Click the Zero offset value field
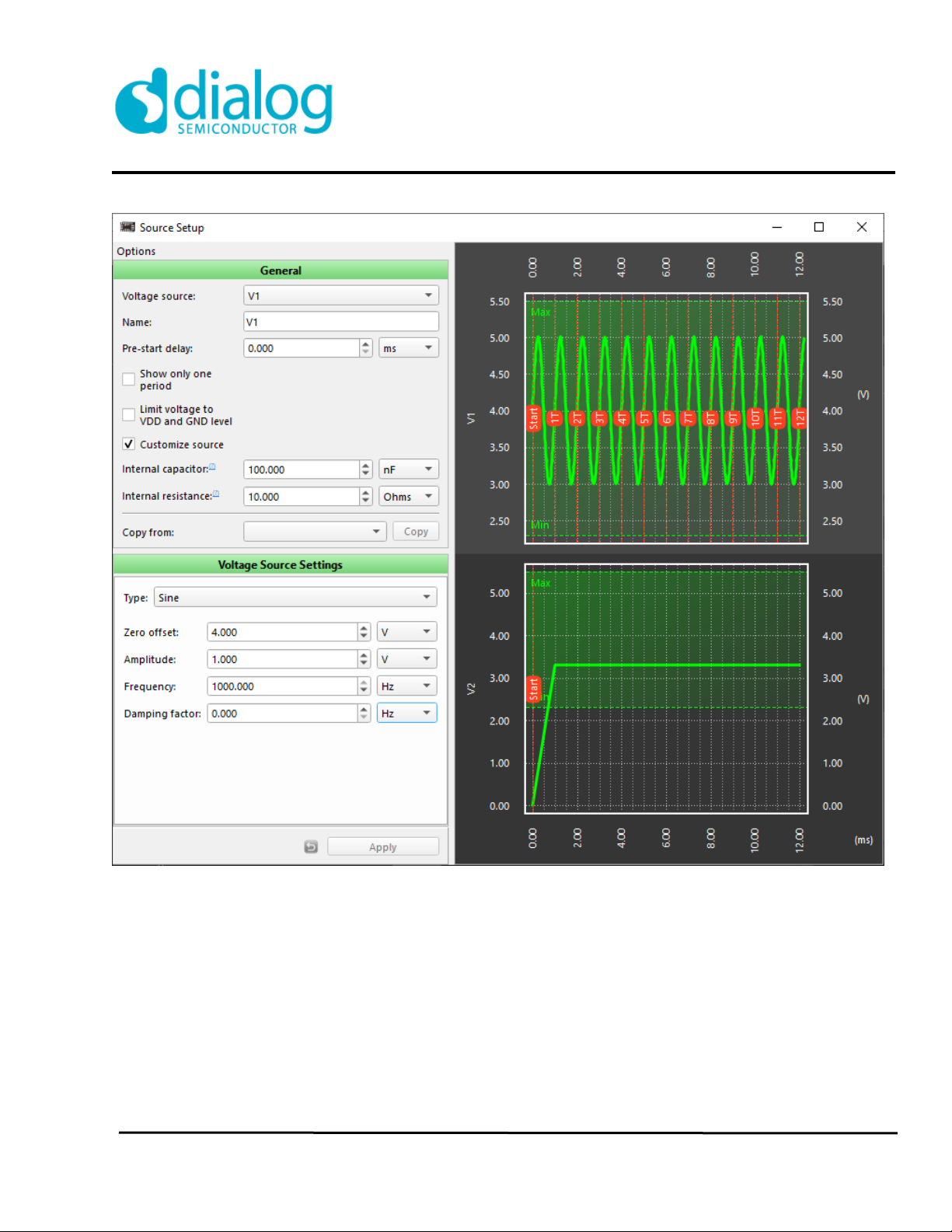The image size is (952, 1232). (282, 632)
